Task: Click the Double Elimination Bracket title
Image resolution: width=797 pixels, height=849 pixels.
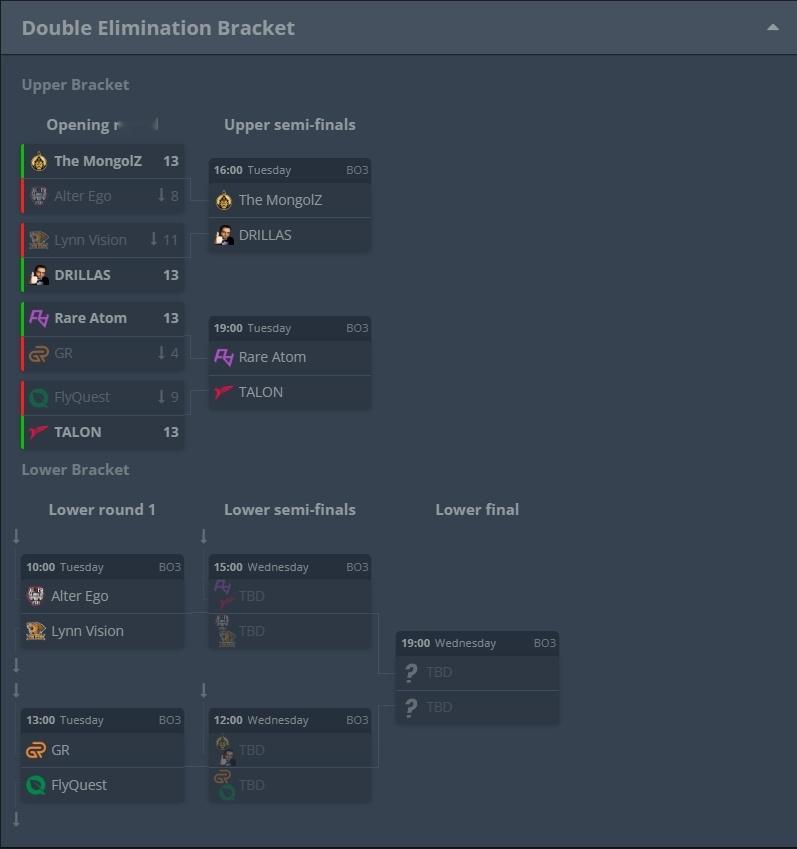Action: click(x=158, y=28)
